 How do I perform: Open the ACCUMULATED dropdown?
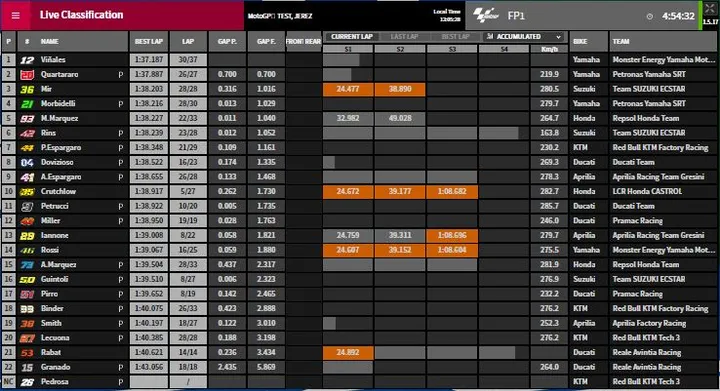525,37
